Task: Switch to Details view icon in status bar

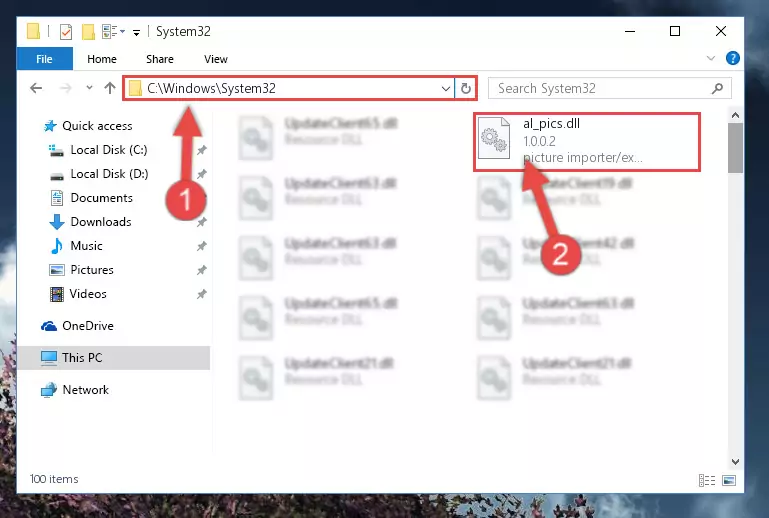Action: [707, 481]
